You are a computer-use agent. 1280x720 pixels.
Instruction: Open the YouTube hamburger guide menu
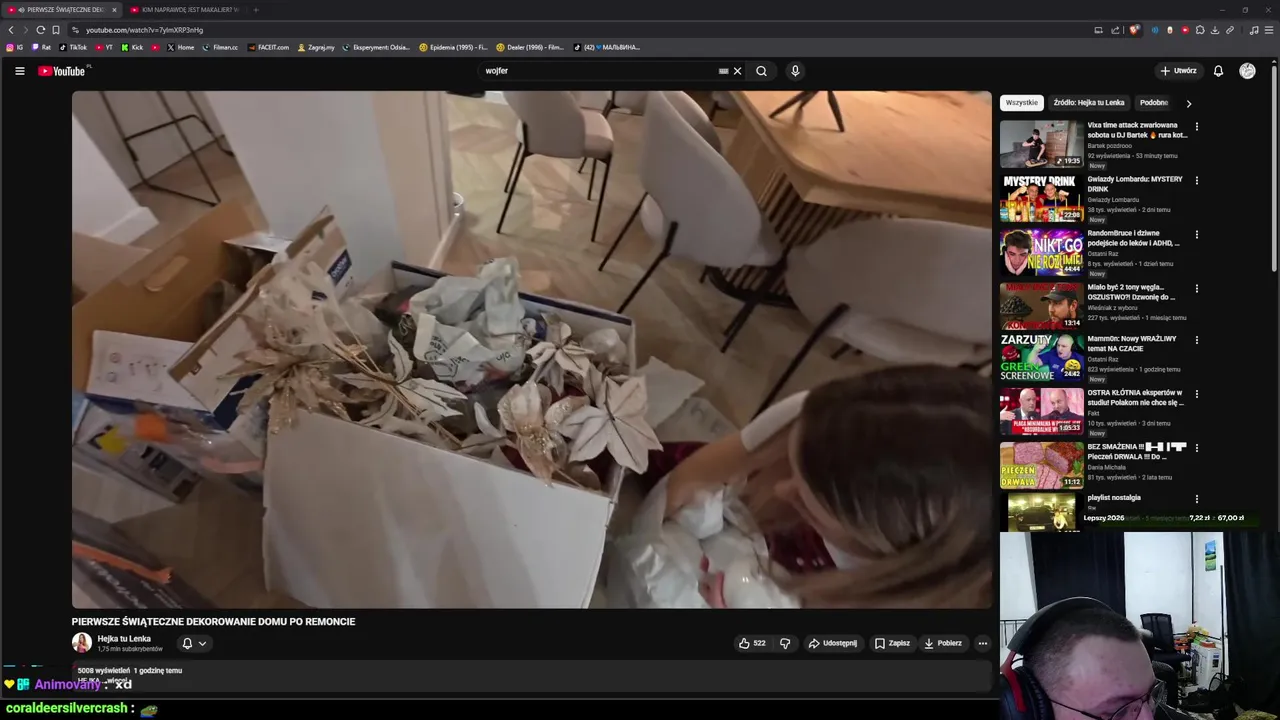pos(19,71)
